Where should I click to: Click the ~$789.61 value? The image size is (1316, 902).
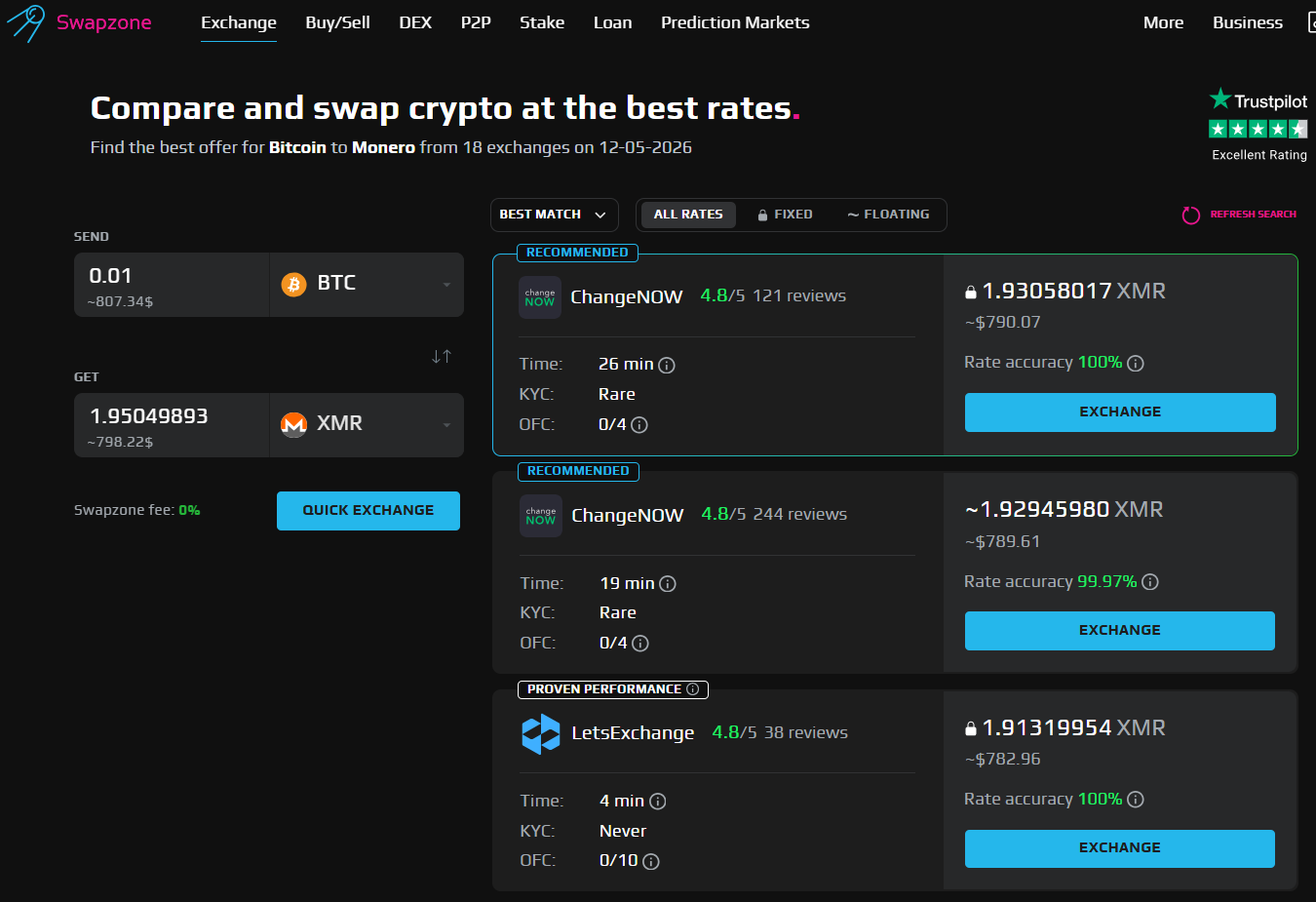[x=1003, y=541]
